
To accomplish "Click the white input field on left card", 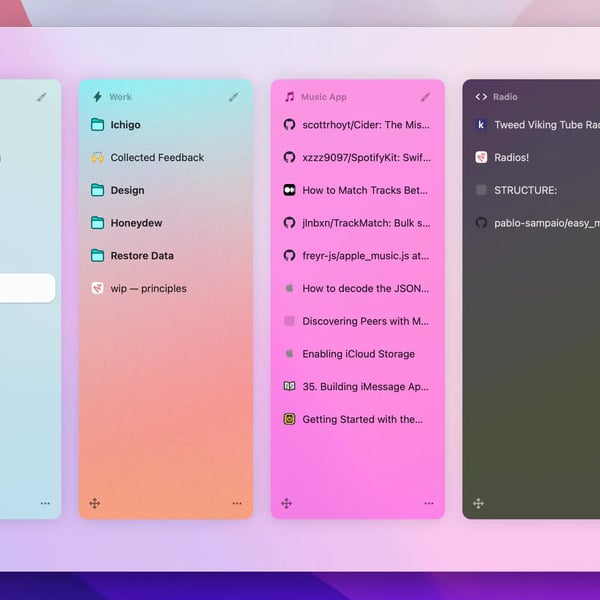I will point(27,288).
